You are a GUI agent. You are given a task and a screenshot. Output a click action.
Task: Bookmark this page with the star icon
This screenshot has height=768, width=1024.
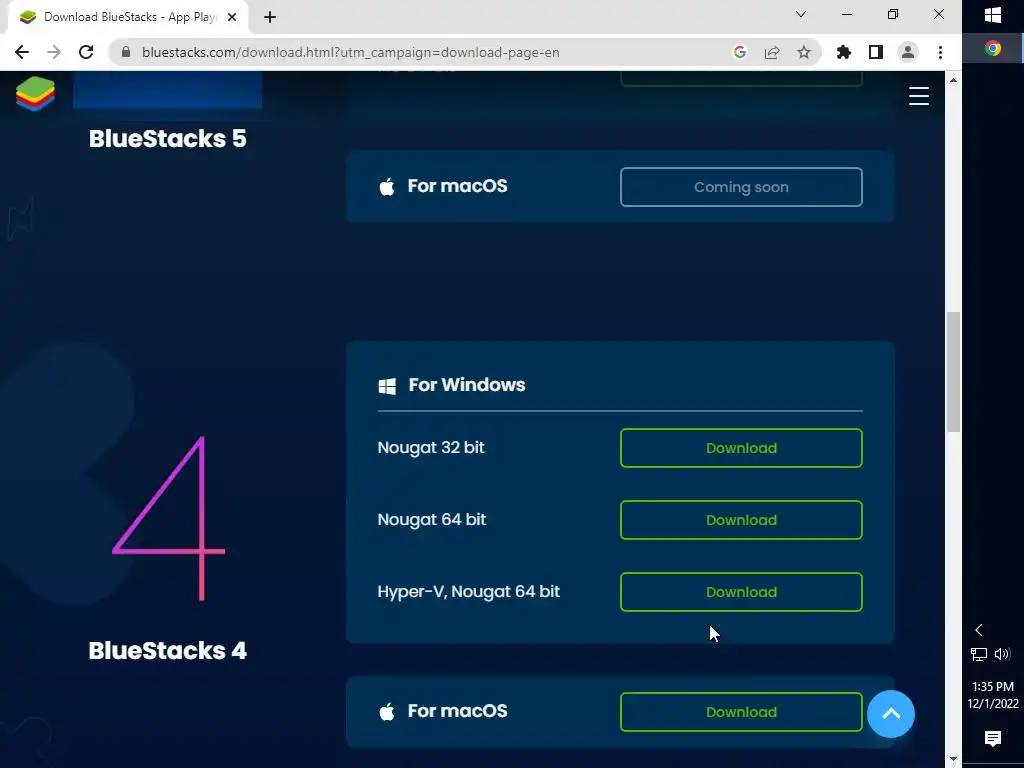pyautogui.click(x=804, y=52)
